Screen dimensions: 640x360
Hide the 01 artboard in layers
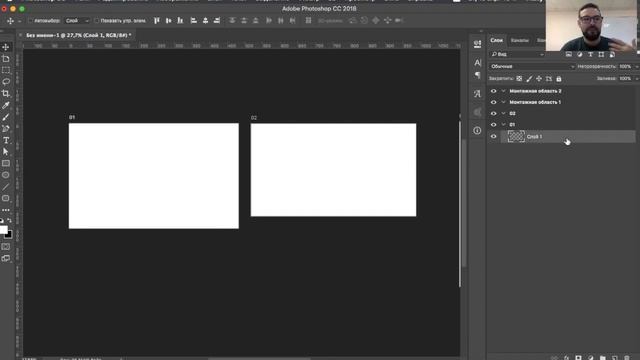[493, 124]
